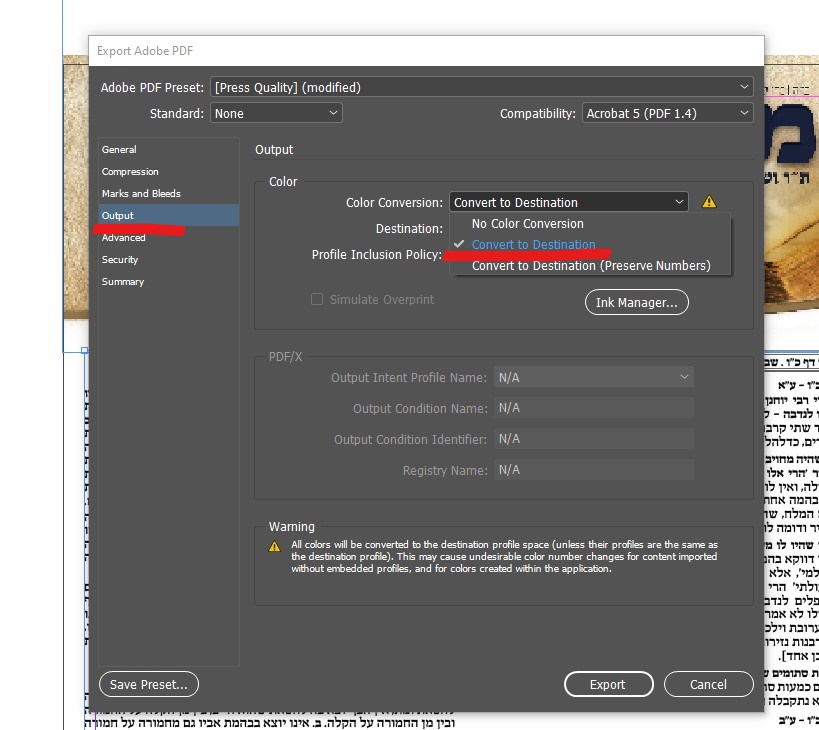Select the General section
The width and height of the screenshot is (819, 730).
click(169, 149)
